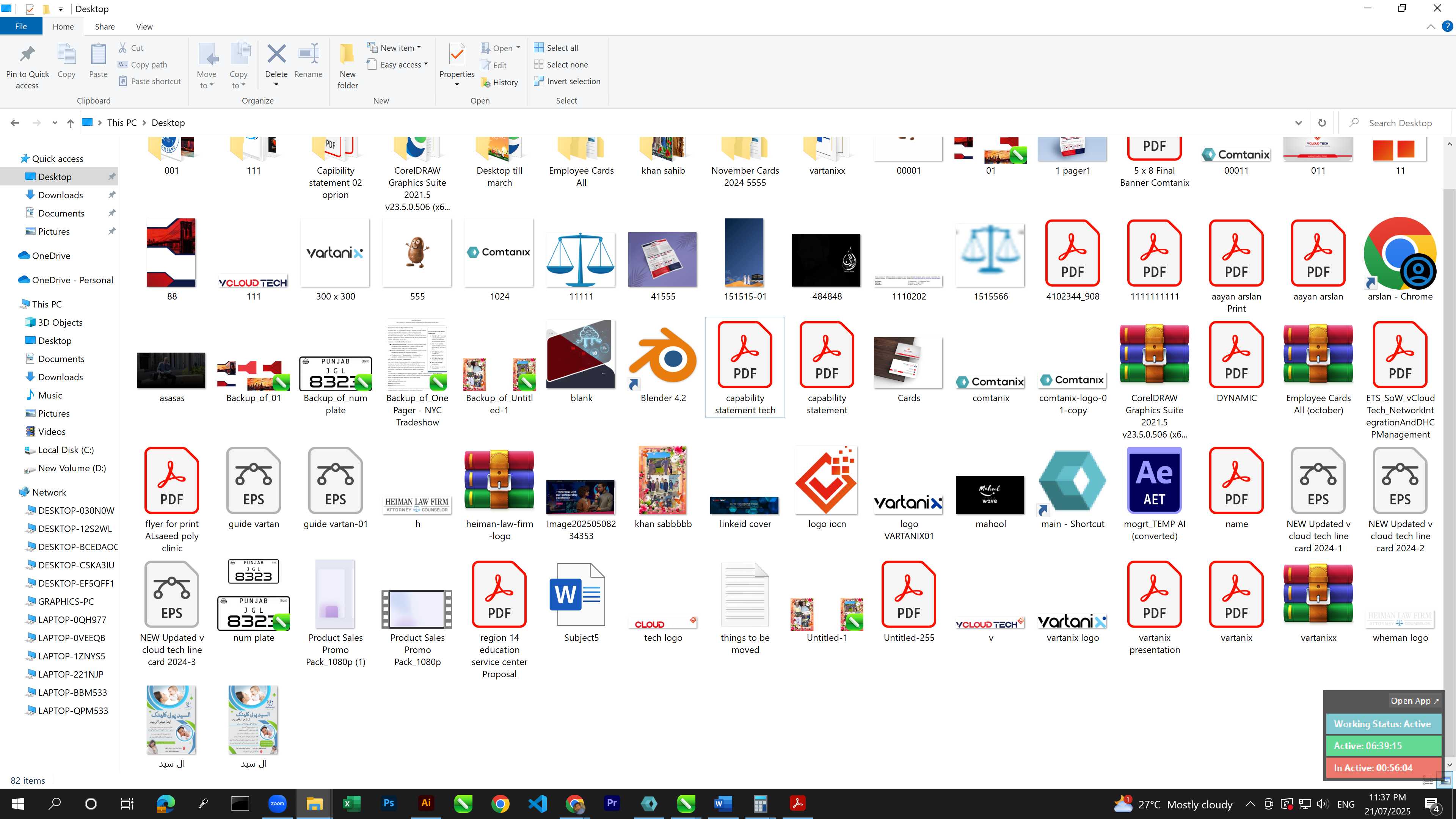This screenshot has height=819, width=1456.
Task: Switch to the Share tab
Action: pos(105,27)
